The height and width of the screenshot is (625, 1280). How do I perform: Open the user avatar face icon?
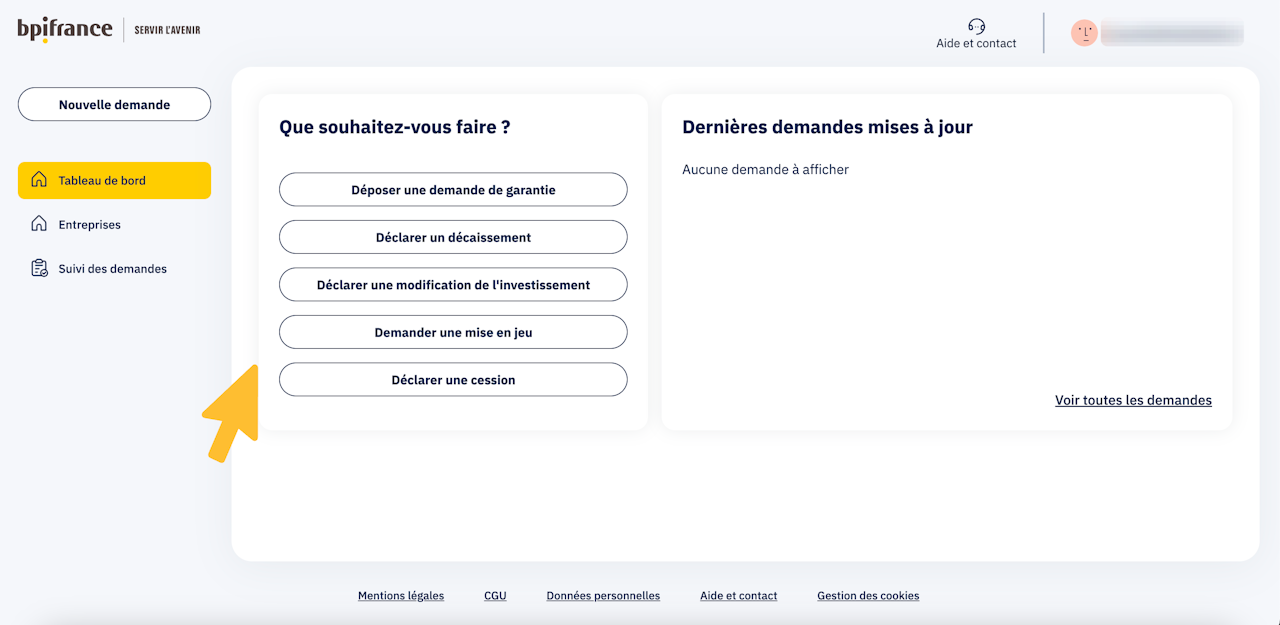(x=1084, y=33)
